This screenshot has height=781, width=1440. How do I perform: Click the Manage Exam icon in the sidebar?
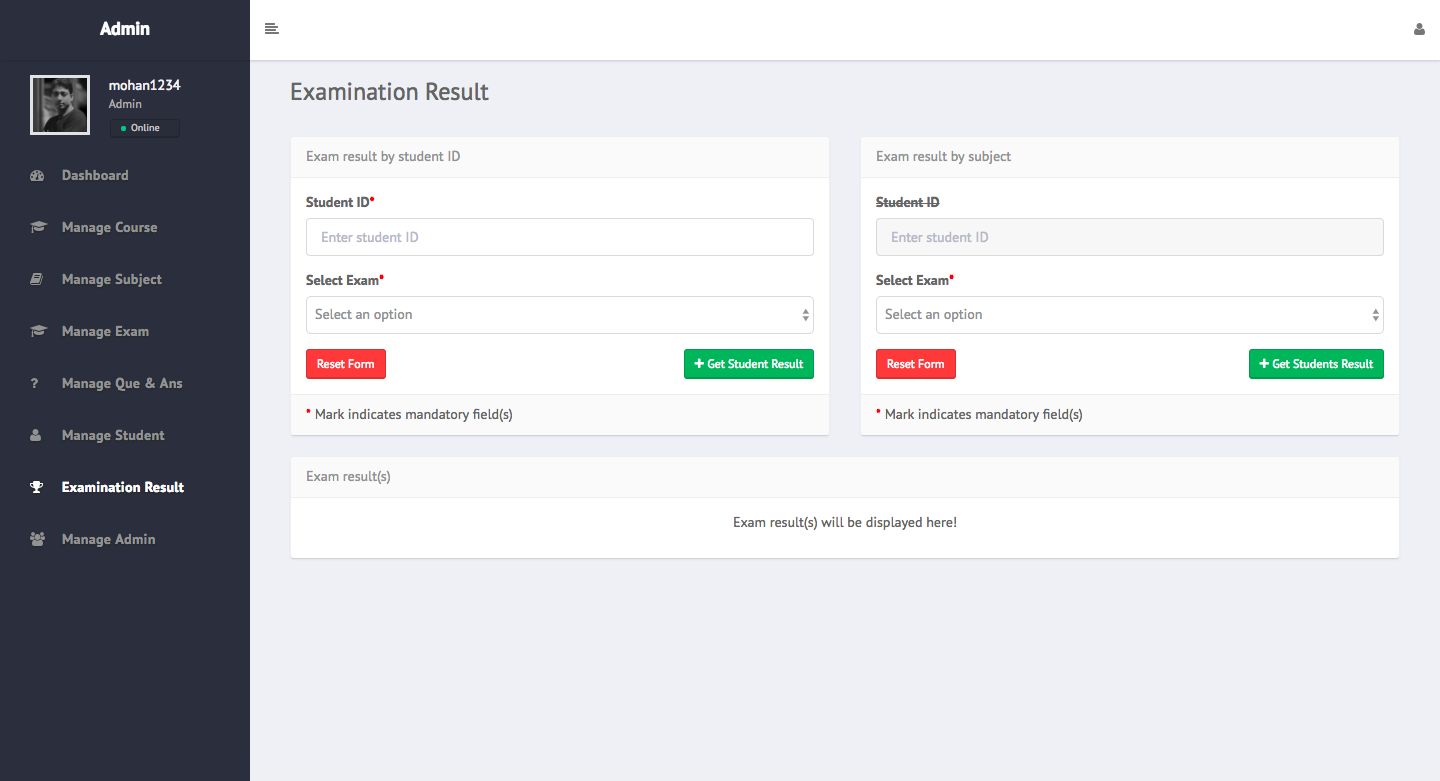coord(37,331)
